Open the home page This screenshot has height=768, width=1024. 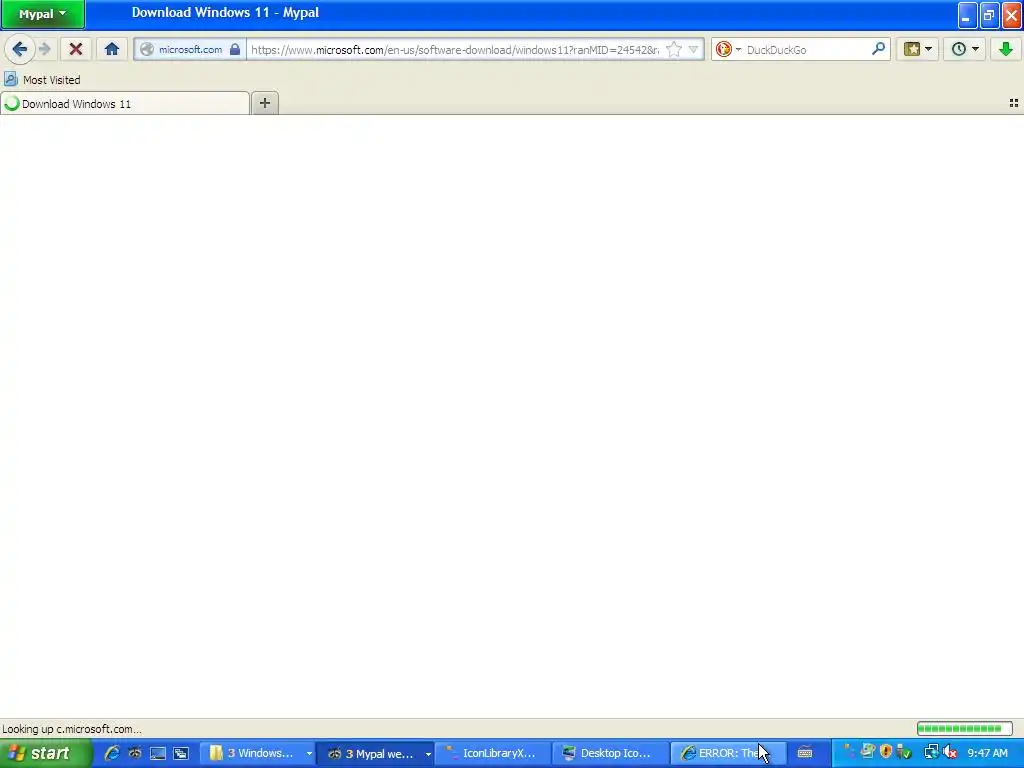[112, 49]
